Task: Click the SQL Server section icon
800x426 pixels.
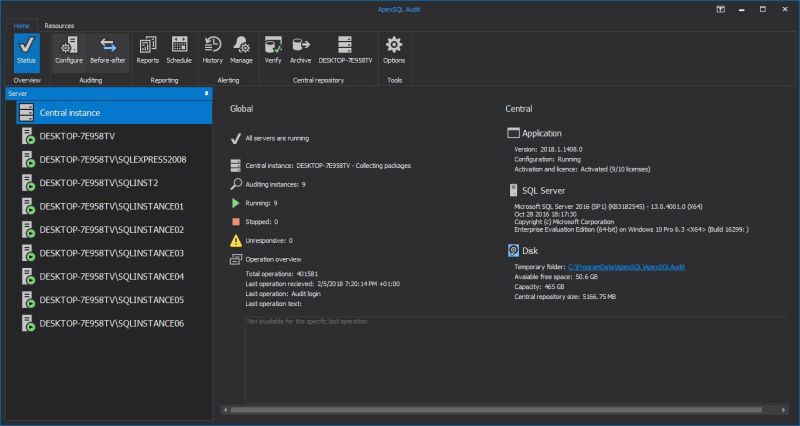Action: [x=513, y=190]
